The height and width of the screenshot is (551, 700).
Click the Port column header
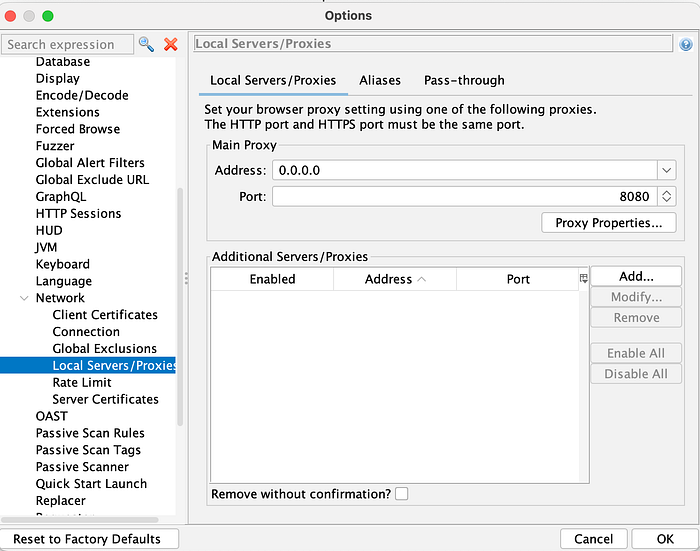coord(518,279)
